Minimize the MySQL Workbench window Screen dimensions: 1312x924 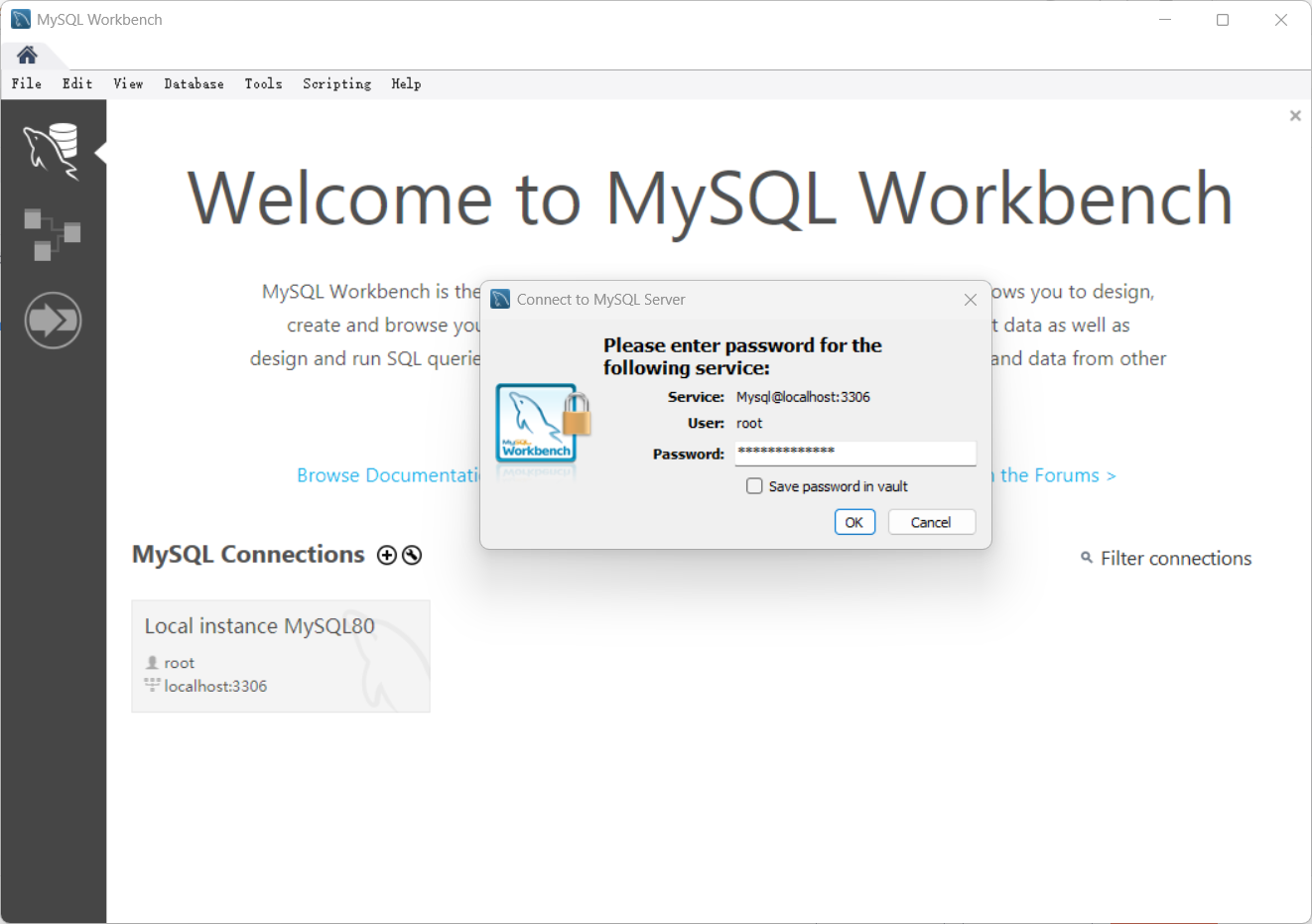[x=1165, y=20]
